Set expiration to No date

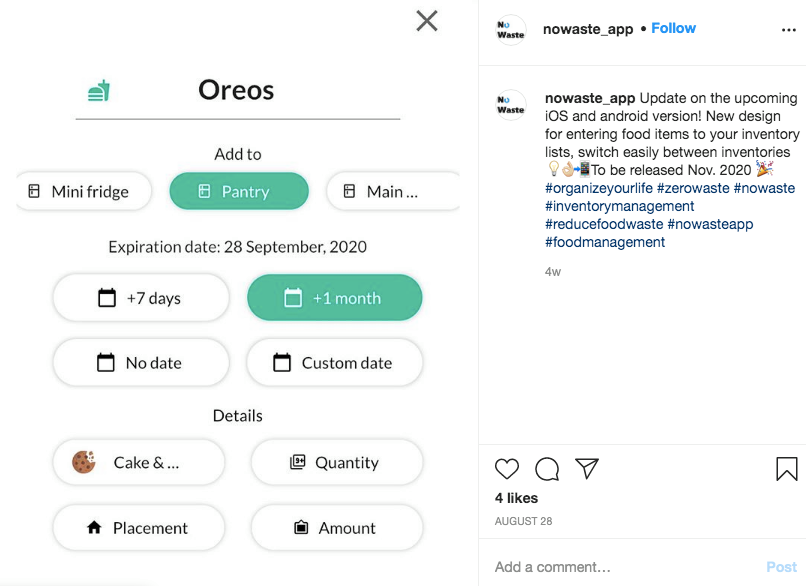click(x=141, y=362)
